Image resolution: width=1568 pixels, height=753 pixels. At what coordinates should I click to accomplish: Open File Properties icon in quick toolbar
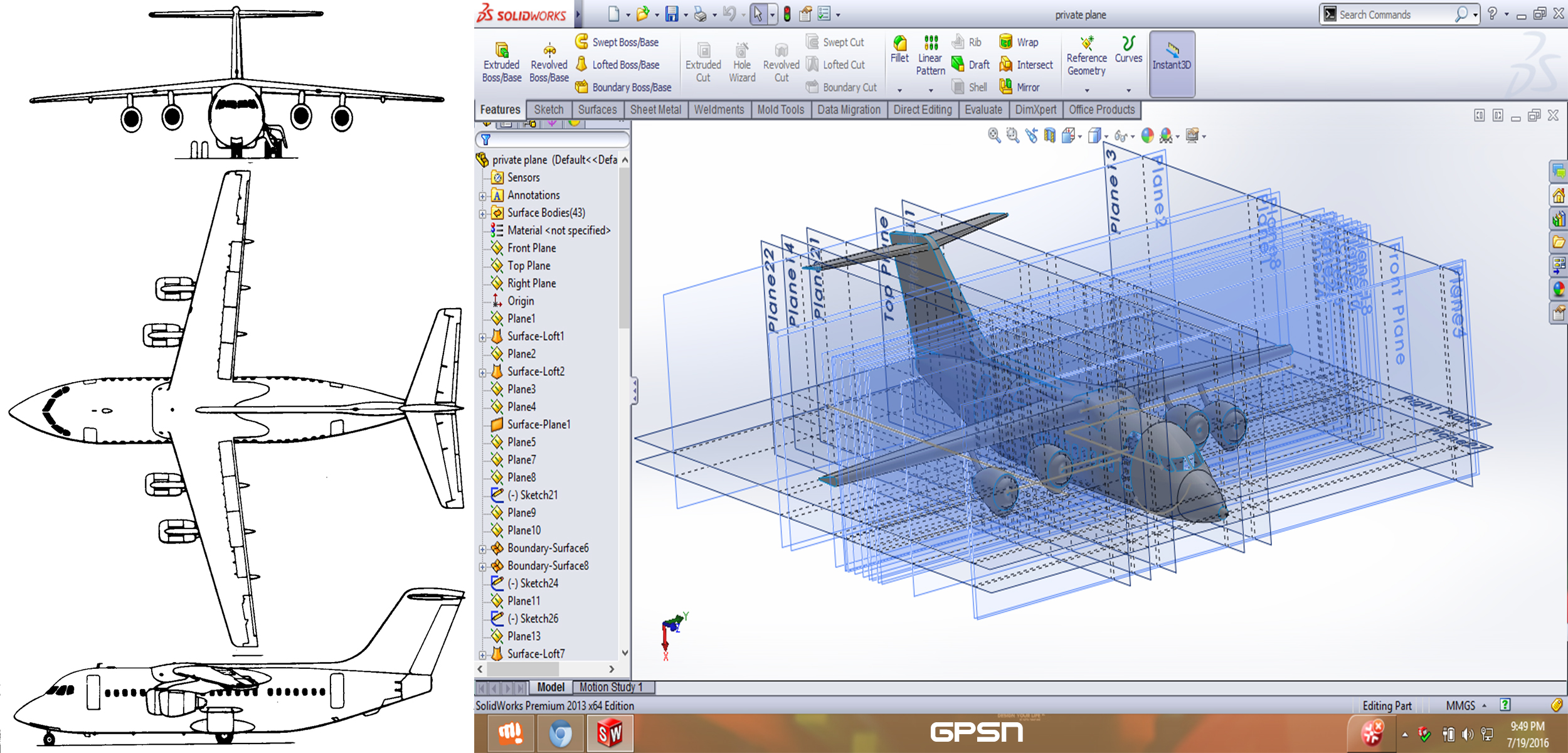805,14
